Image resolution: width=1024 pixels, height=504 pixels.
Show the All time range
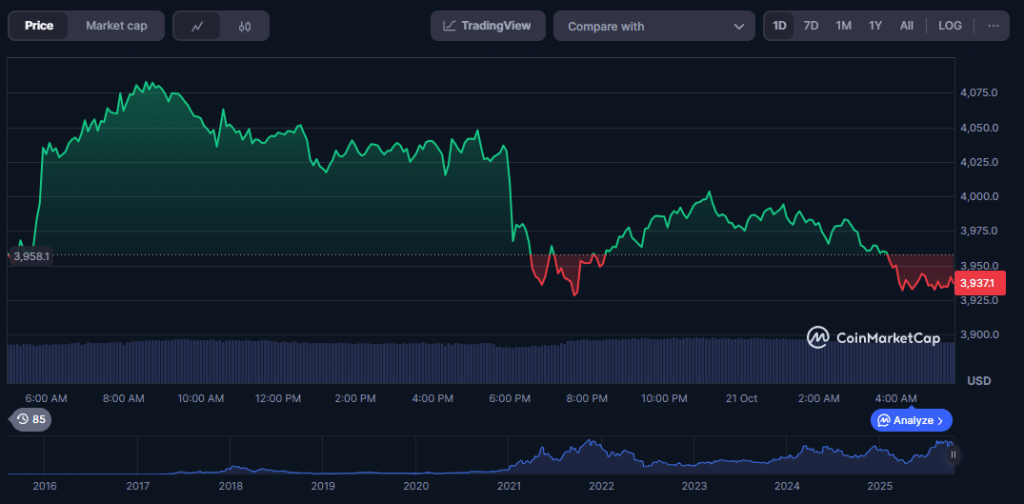click(x=906, y=26)
